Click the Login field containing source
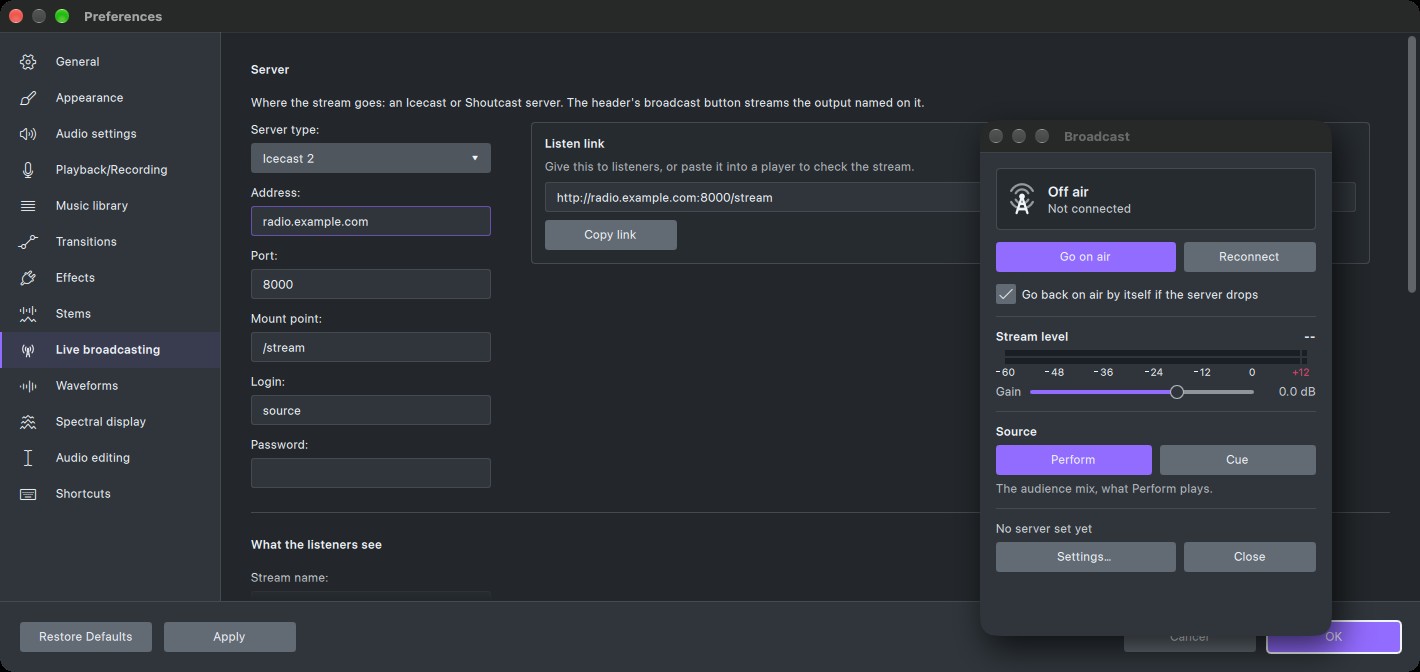 [371, 410]
